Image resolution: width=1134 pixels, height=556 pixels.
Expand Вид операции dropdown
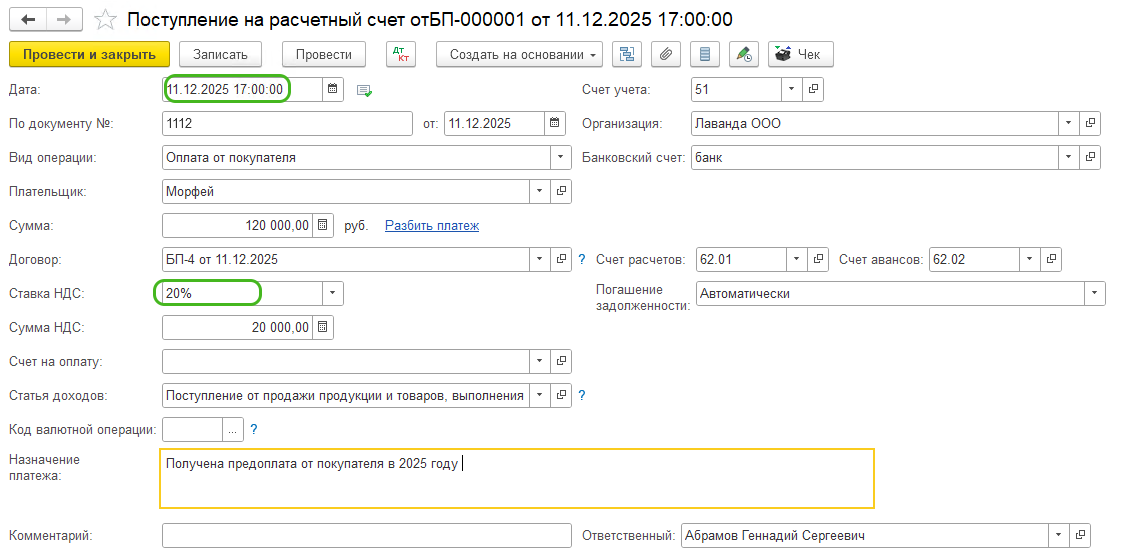pyautogui.click(x=560, y=157)
